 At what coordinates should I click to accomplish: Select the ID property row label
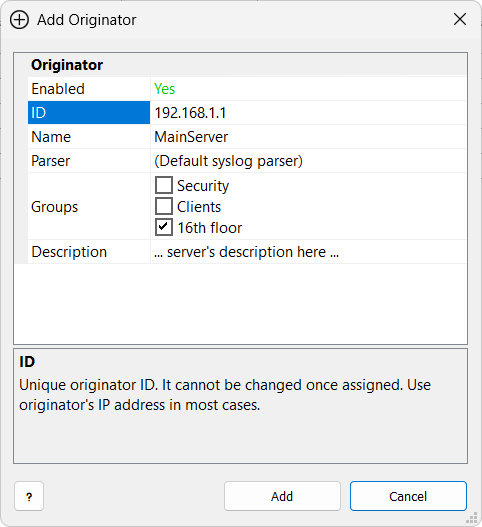coord(89,113)
